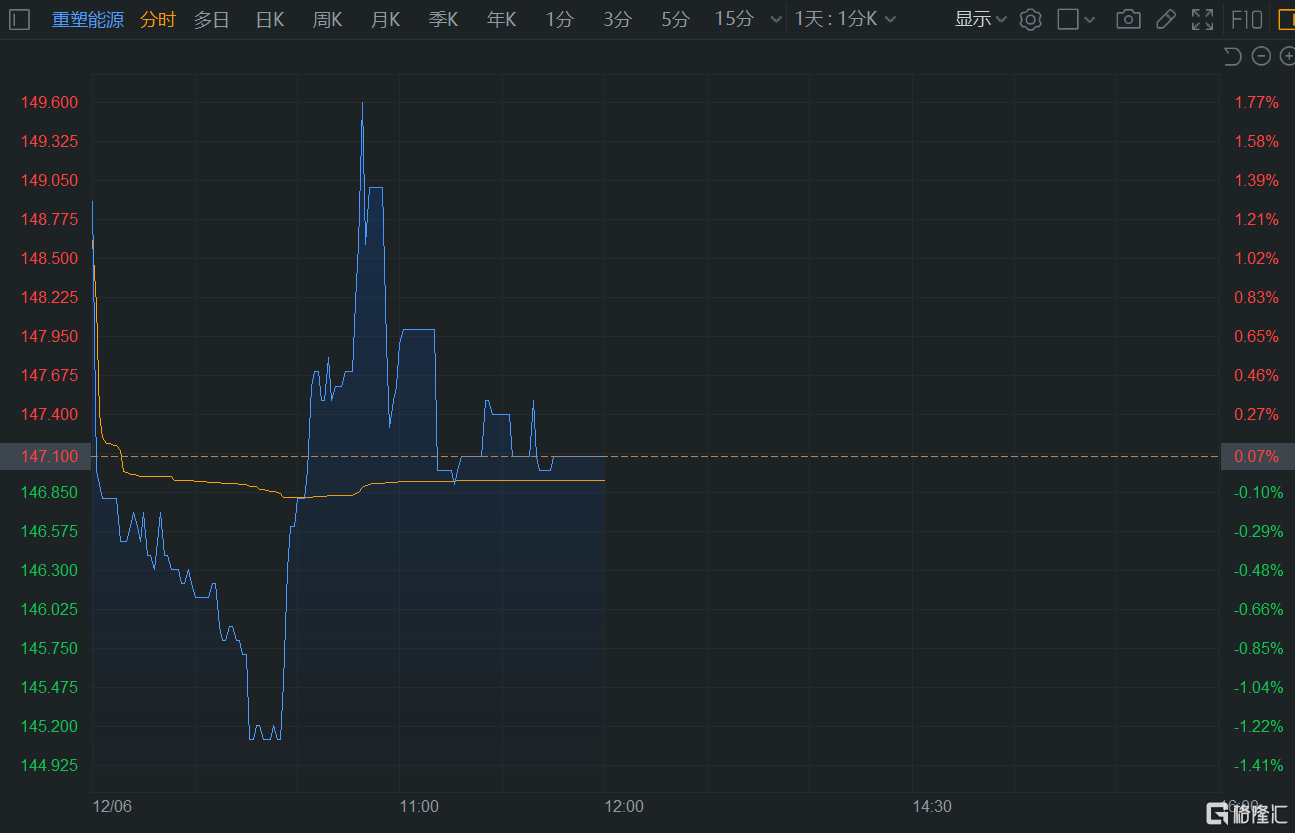Click the 144.925 price axis label
The width and height of the screenshot is (1295, 833).
pyautogui.click(x=50, y=765)
